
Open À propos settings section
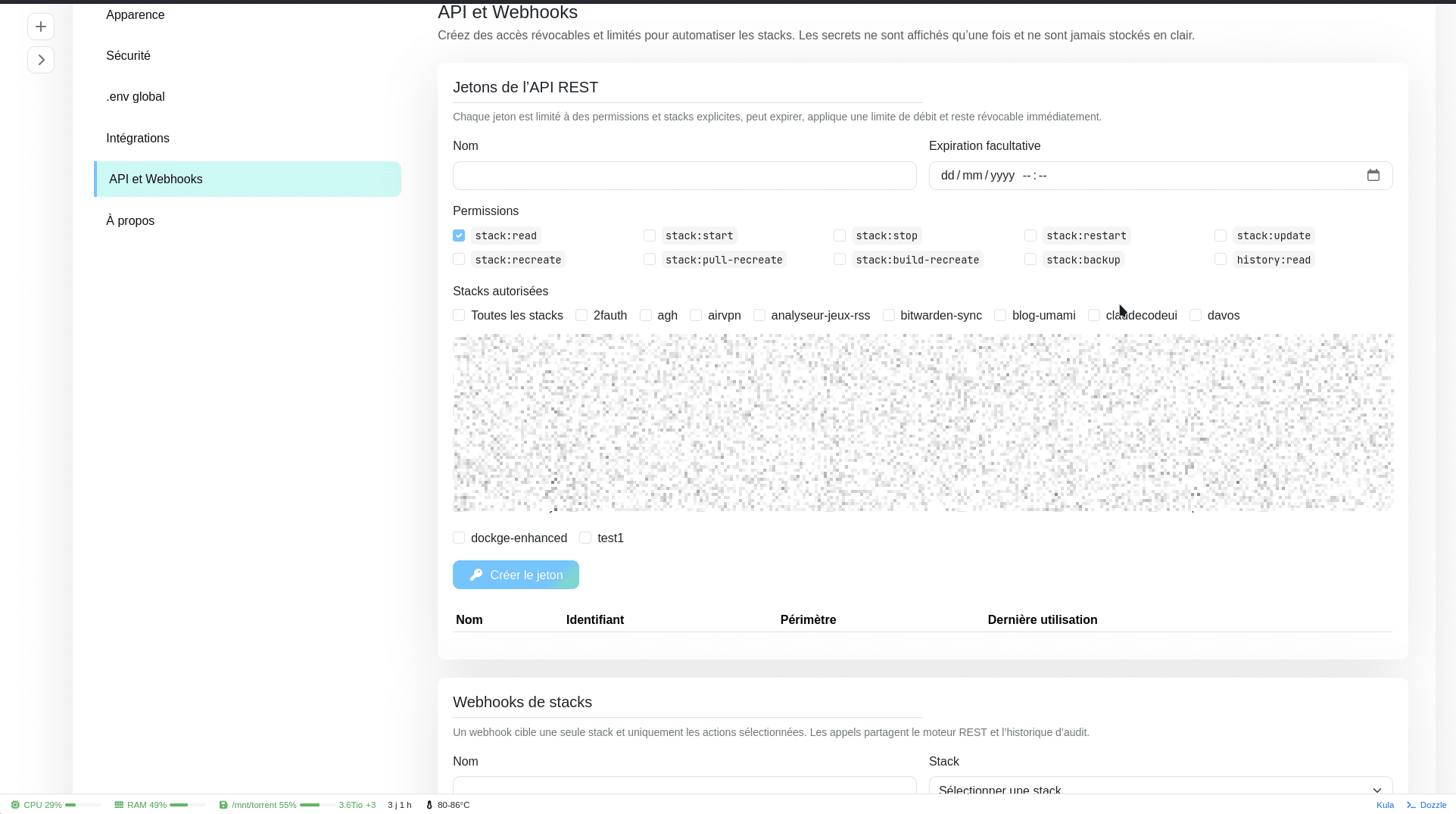[x=248, y=221]
